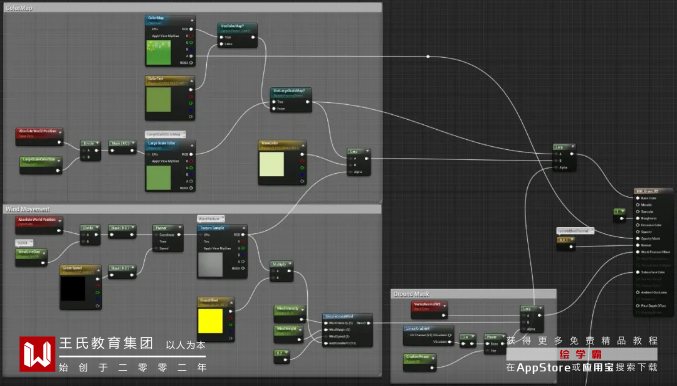Click the RGB output pin on ColorMap node
This screenshot has width=677, height=386.
pos(191,29)
